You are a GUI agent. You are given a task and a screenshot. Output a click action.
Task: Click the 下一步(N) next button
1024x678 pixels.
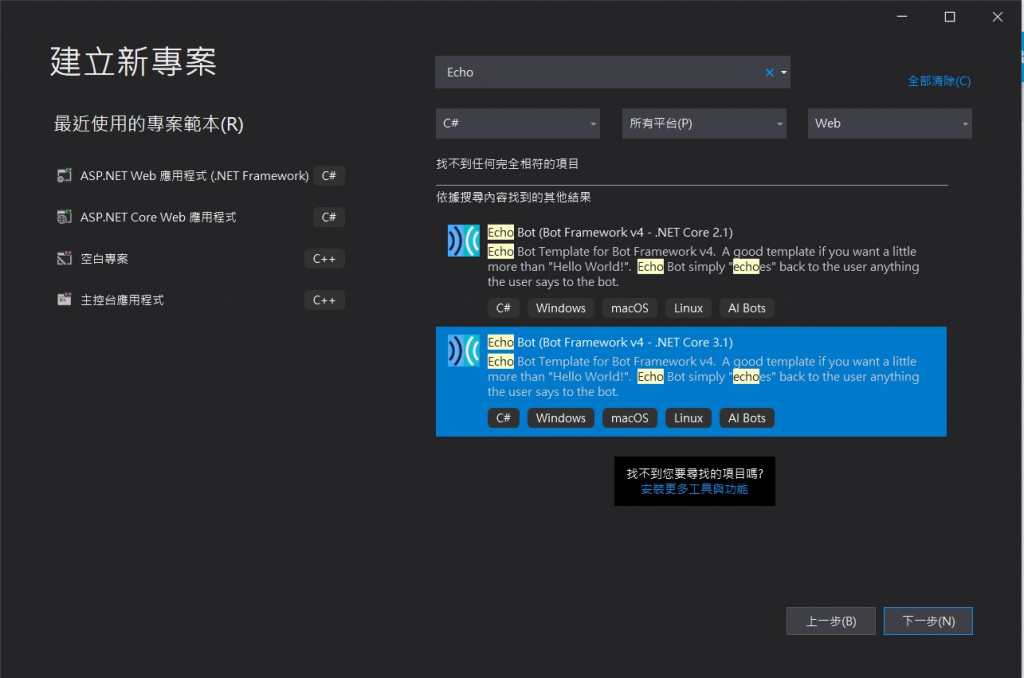pos(928,621)
